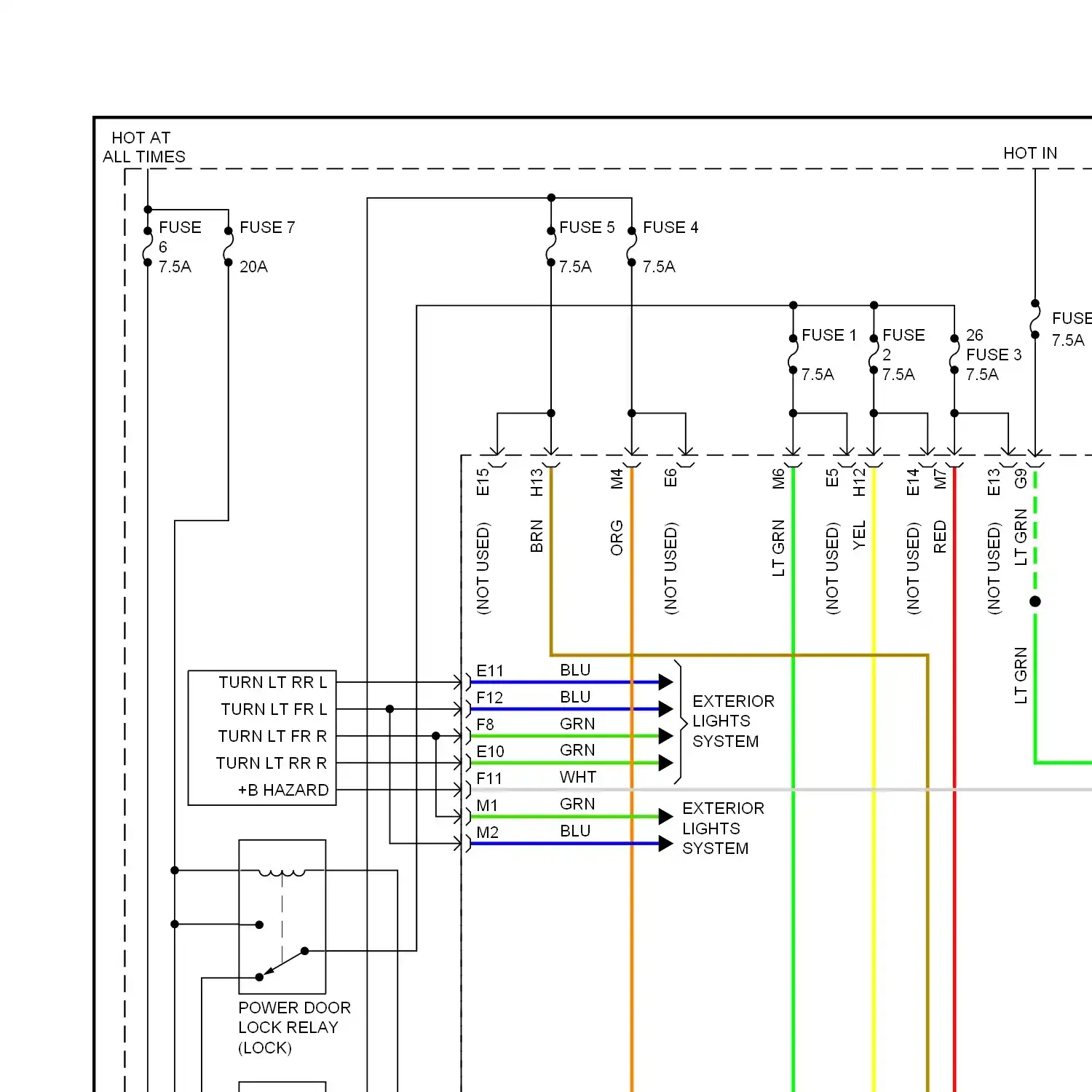Click the ORG wire label at M4
This screenshot has width=1092, height=1092.
[x=617, y=537]
